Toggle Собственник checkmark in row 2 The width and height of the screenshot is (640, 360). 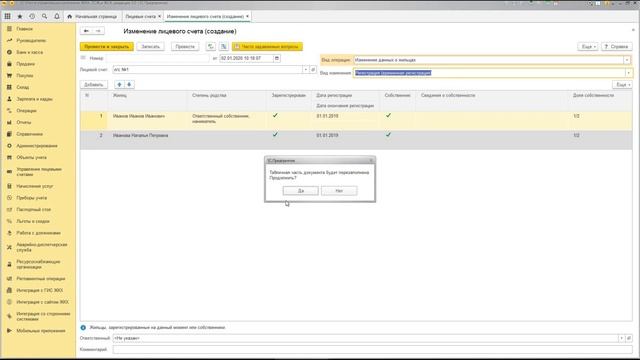[388, 134]
